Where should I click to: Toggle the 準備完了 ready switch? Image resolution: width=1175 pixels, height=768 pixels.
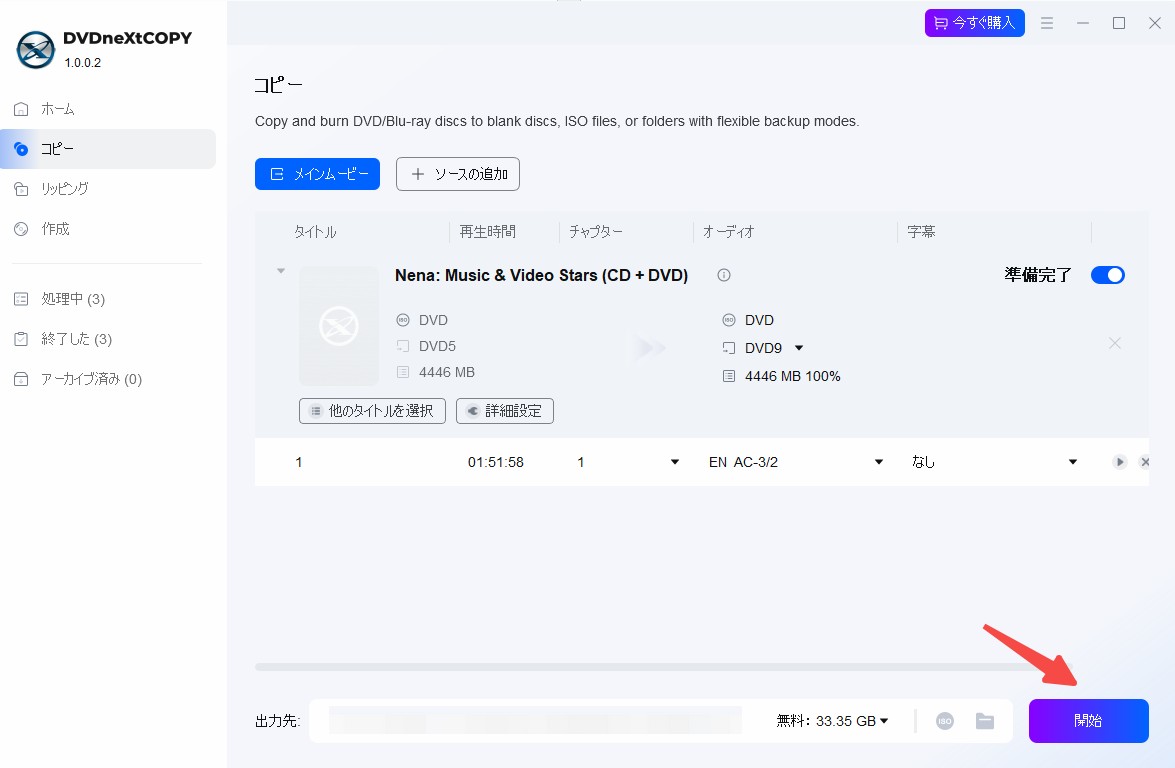point(1108,275)
